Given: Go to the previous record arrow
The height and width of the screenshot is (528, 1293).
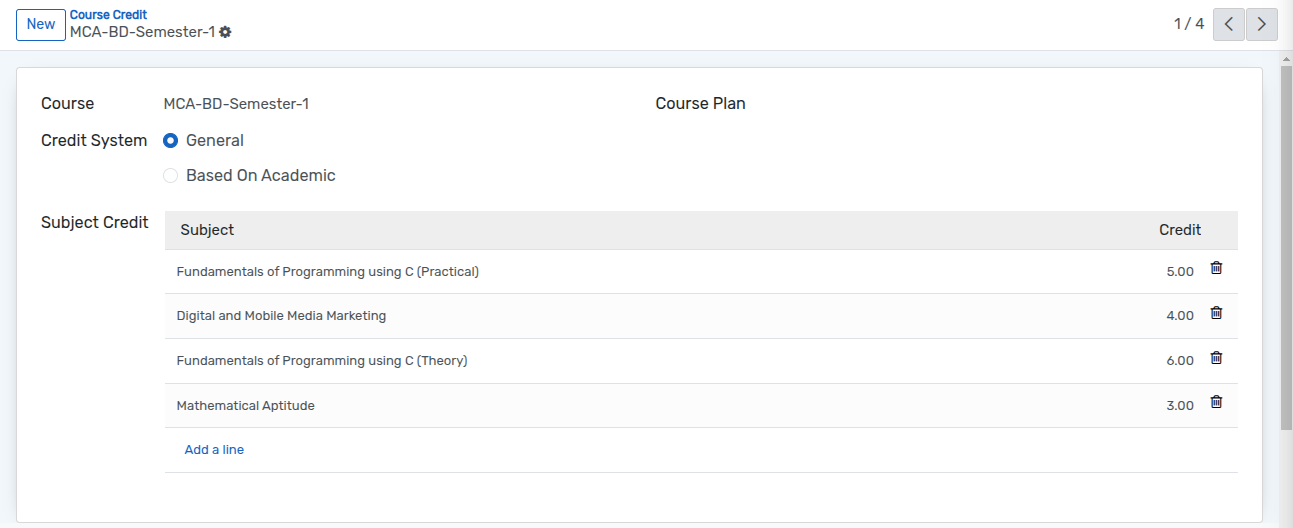Looking at the screenshot, I should [x=1229, y=24].
